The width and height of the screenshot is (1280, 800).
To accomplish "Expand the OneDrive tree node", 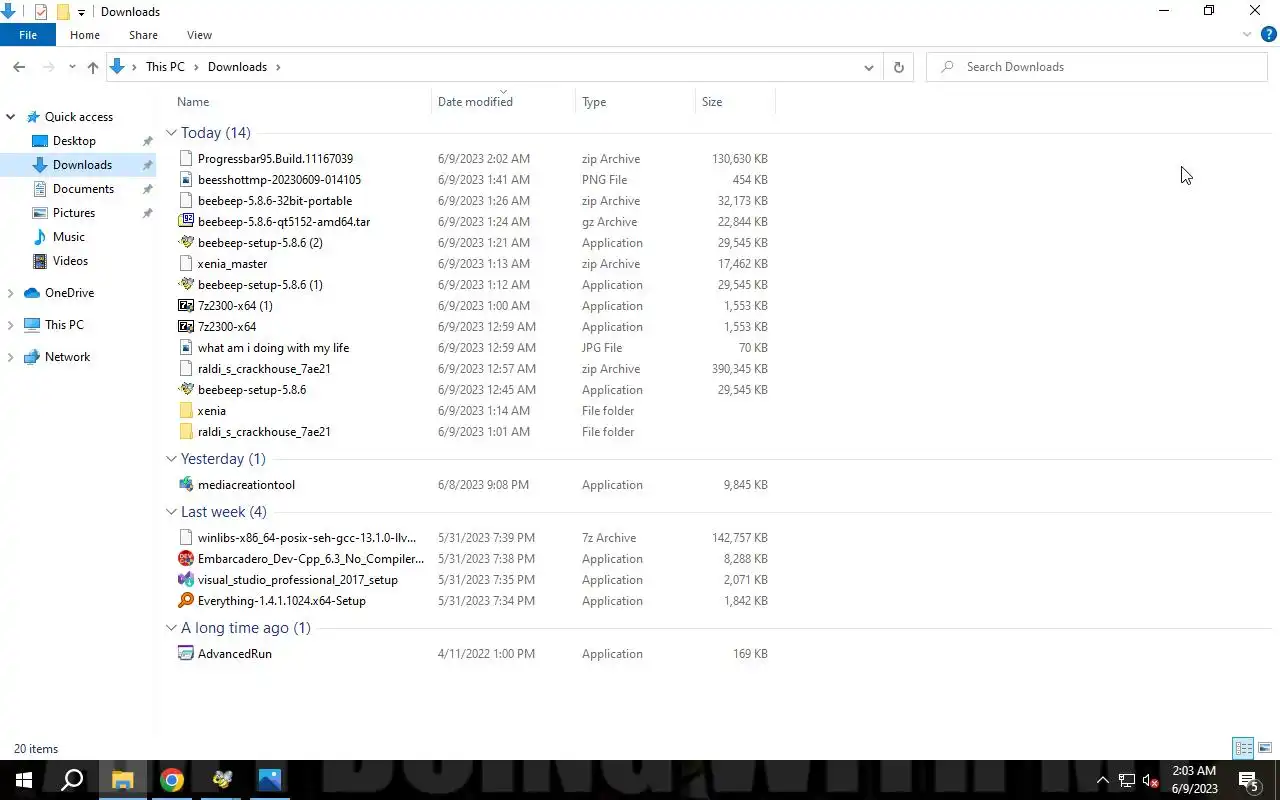I will [11, 293].
